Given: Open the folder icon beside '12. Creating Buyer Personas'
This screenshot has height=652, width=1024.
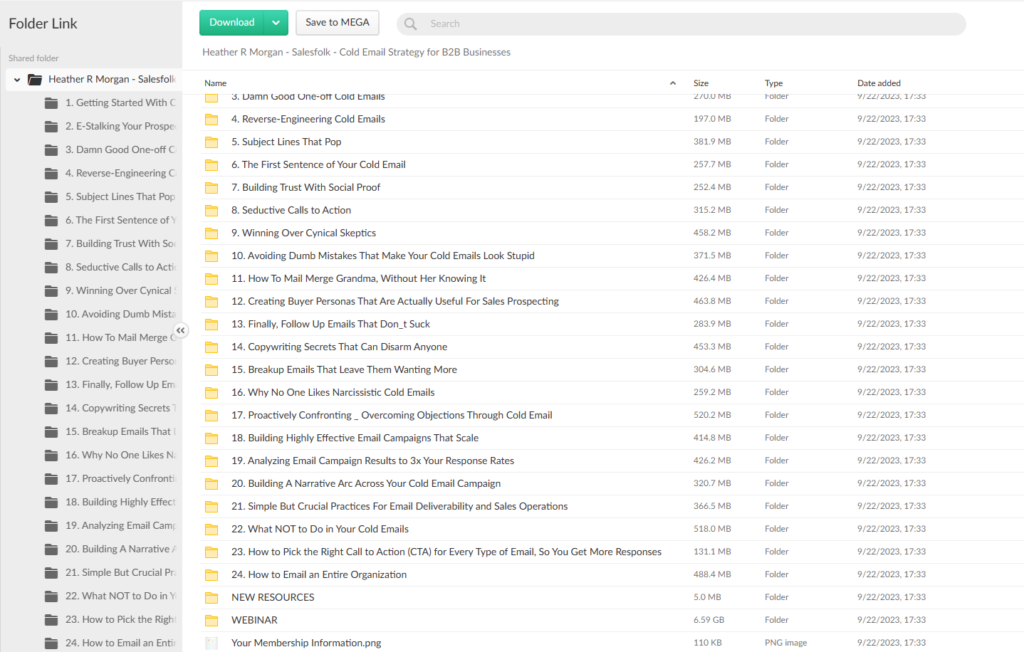Looking at the screenshot, I should (211, 300).
